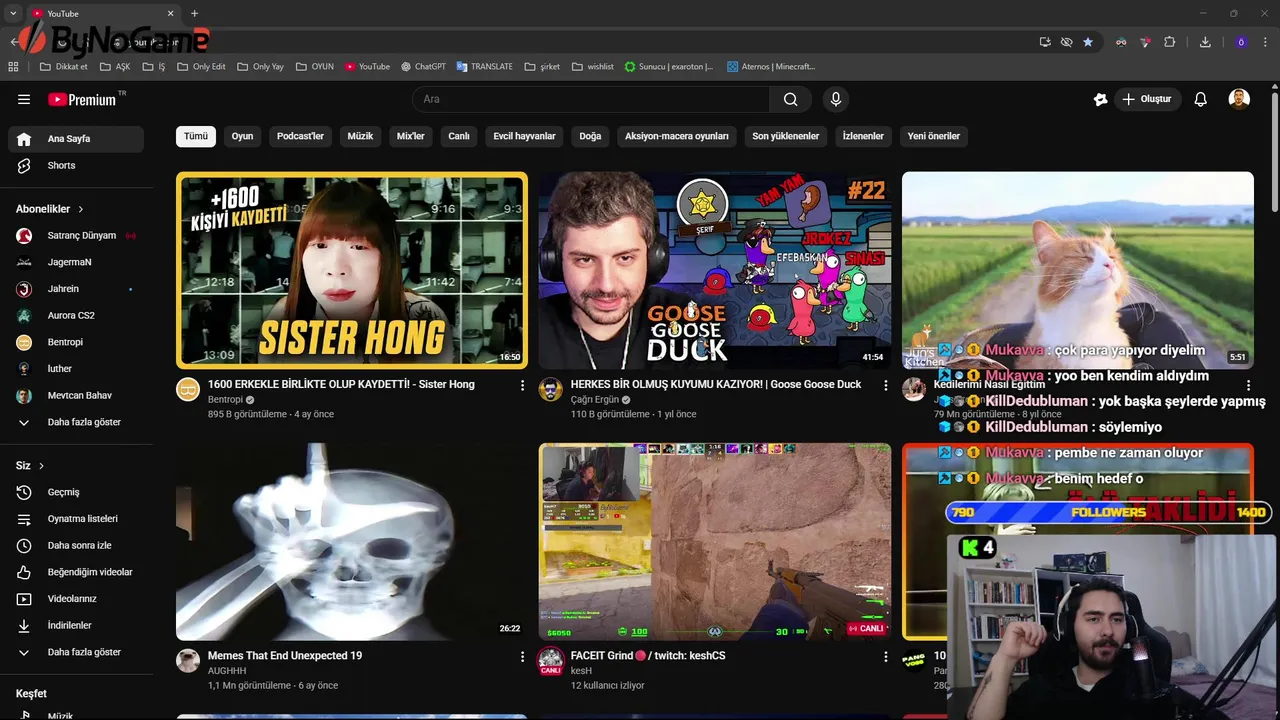Open Chrome tab search dropdown arrow

tap(13, 13)
